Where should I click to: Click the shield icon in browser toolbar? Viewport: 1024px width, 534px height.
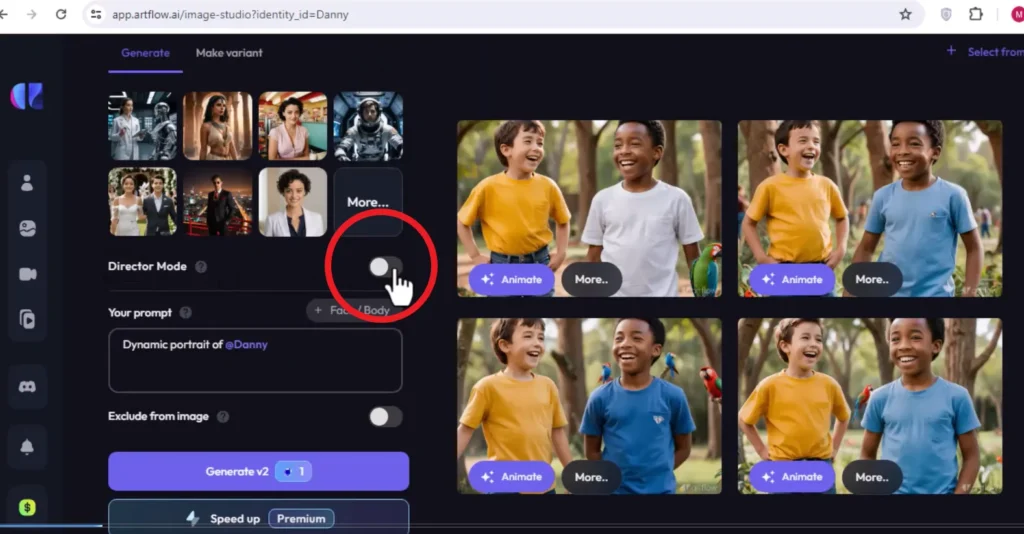tap(946, 14)
